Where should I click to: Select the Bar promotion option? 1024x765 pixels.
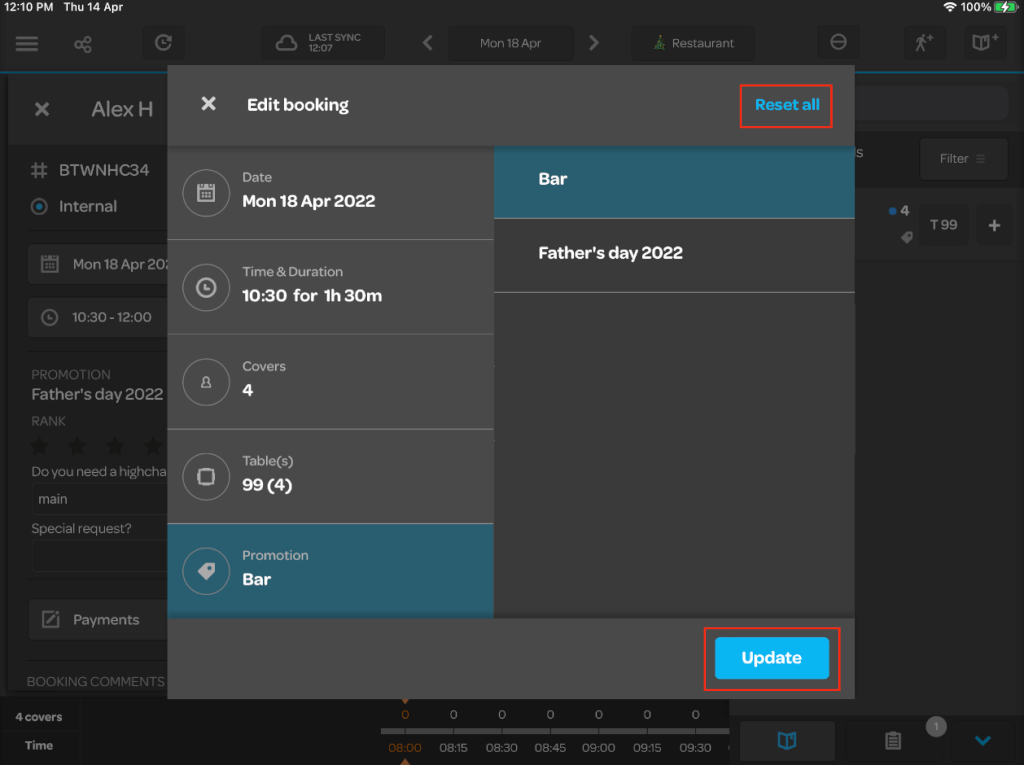tap(674, 180)
